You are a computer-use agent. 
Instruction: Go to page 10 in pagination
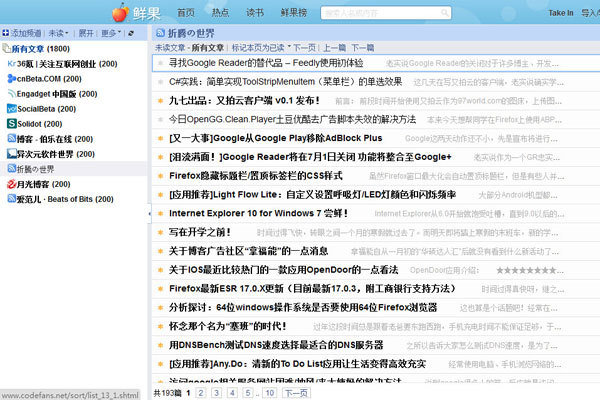pyautogui.click(x=270, y=393)
